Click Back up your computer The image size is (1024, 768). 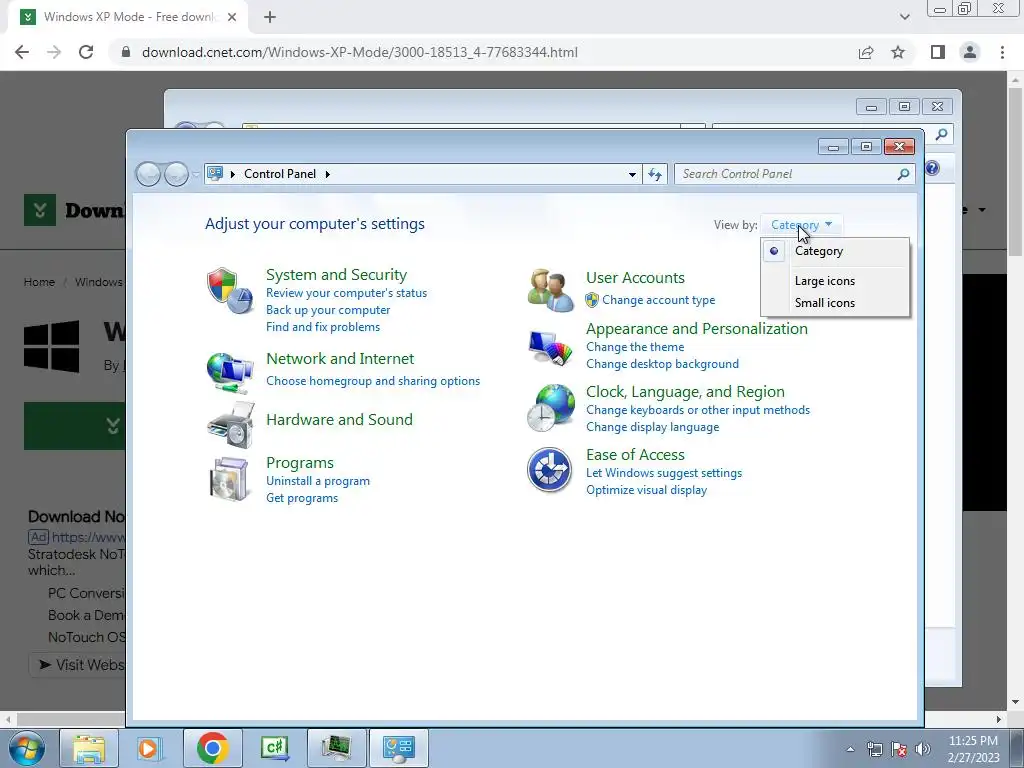[328, 310]
